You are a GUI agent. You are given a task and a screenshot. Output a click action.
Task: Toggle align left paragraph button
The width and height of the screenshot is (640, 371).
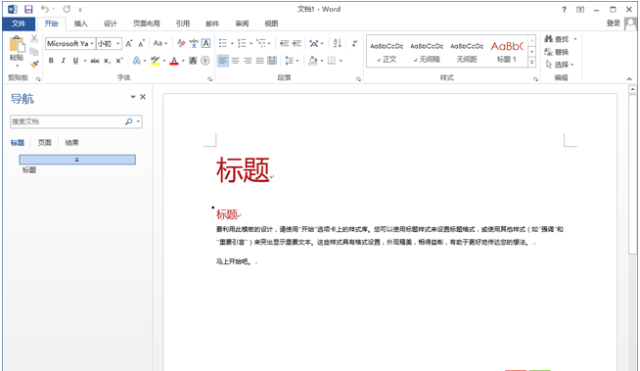(x=223, y=61)
